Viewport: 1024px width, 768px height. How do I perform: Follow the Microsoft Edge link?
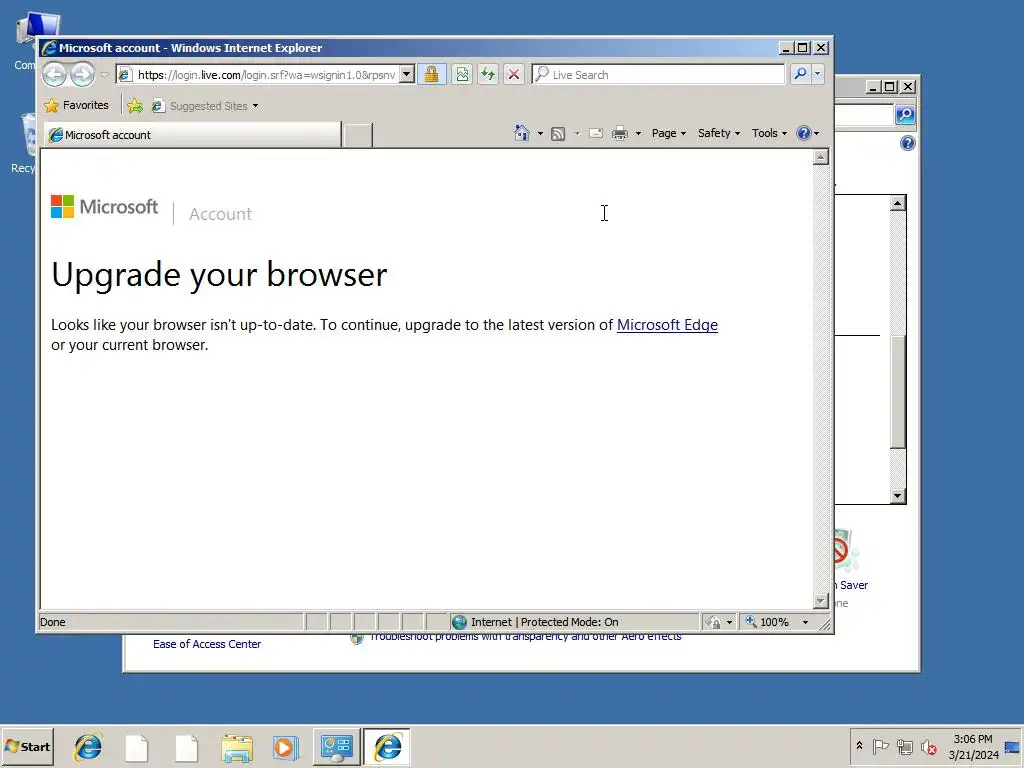667,325
